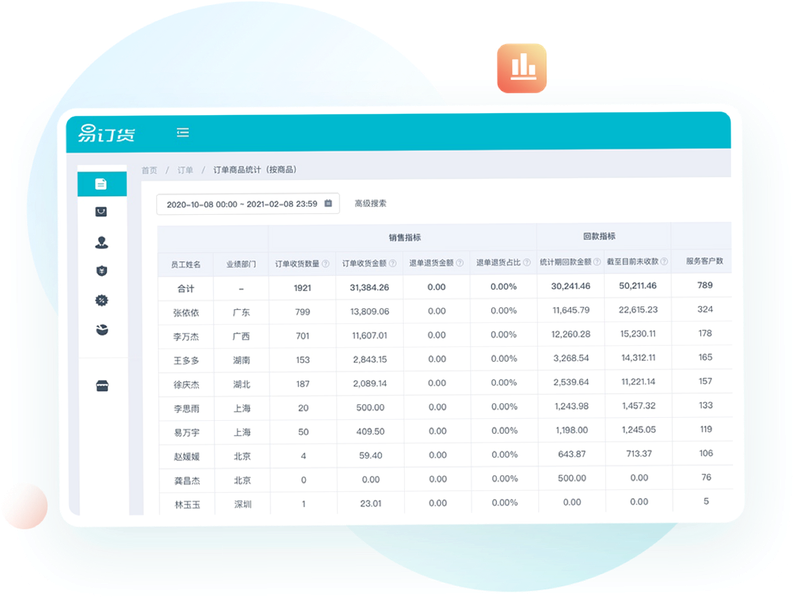Click the calendar icon in the date range field
This screenshot has width=800, height=604.
click(x=328, y=203)
